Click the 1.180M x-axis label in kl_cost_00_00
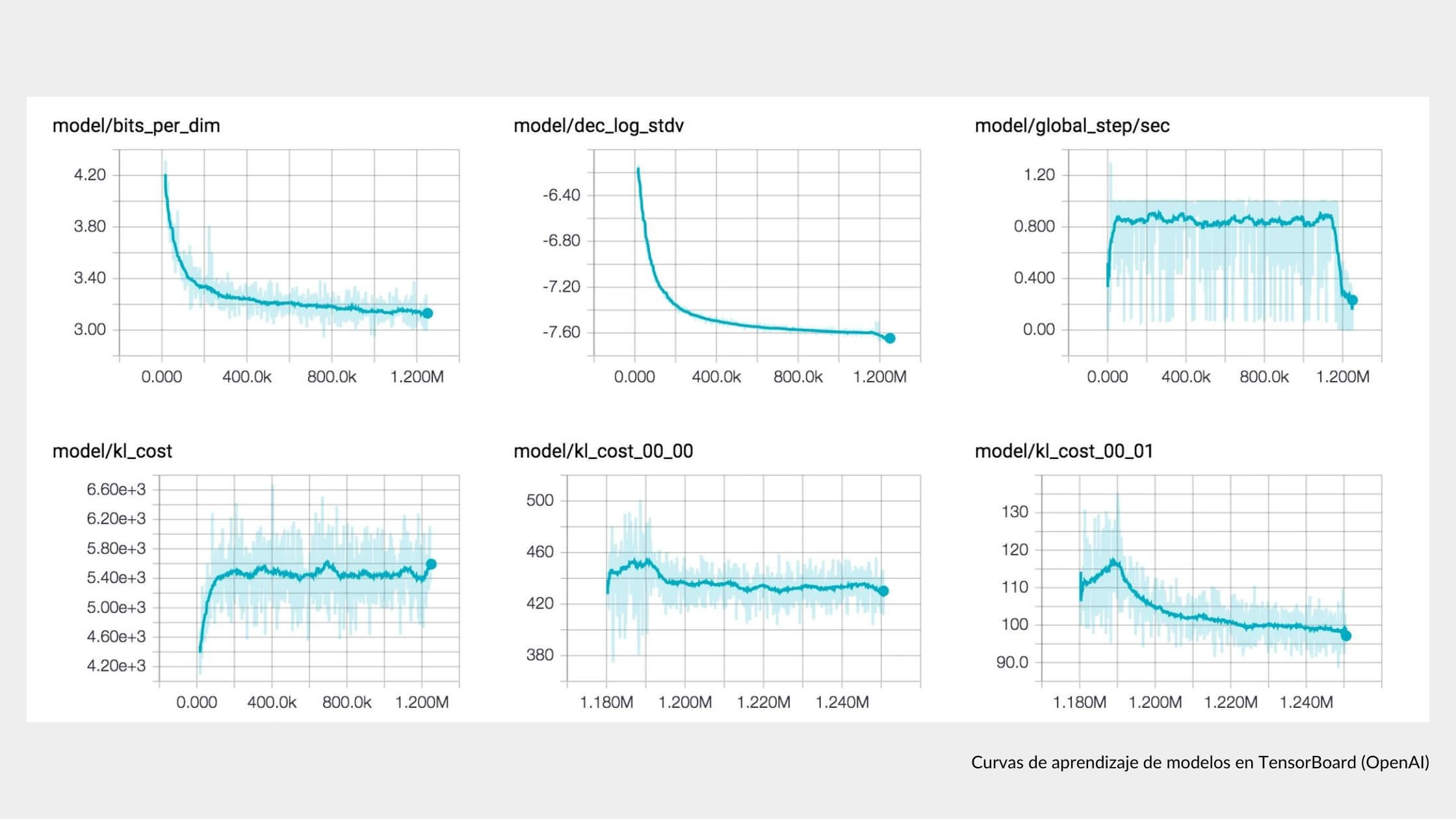Image resolution: width=1456 pixels, height=819 pixels. coord(606,703)
